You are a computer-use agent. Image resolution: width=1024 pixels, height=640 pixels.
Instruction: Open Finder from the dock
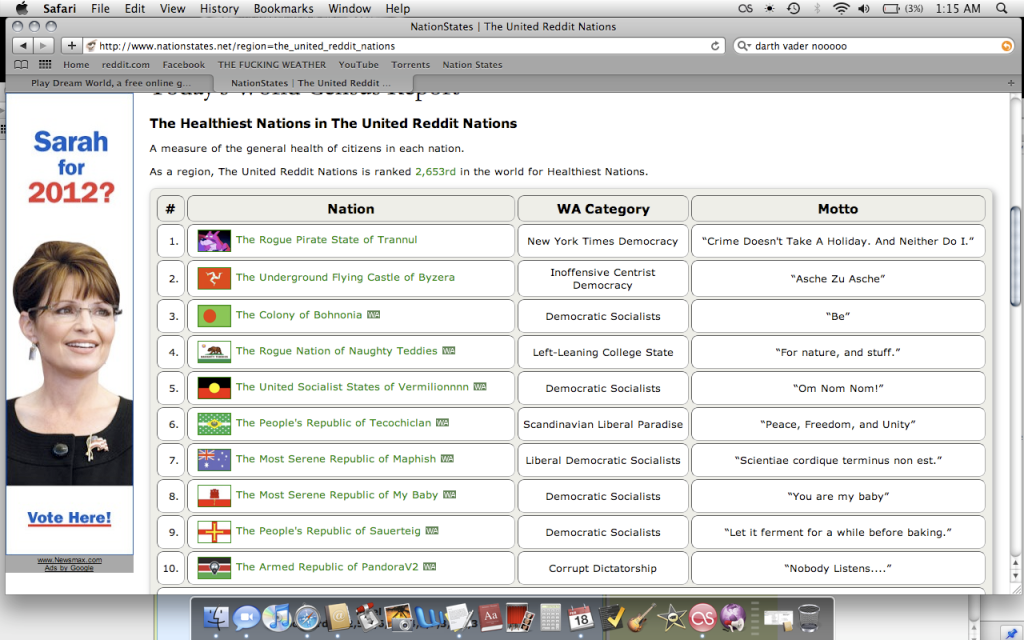coord(215,618)
